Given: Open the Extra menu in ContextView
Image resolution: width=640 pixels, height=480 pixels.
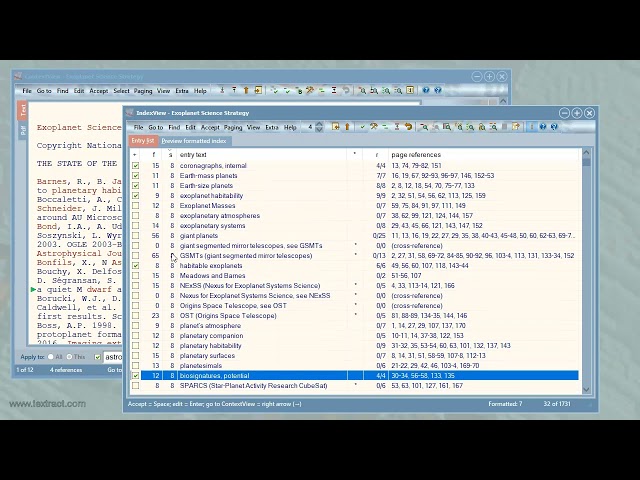Looking at the screenshot, I should tap(182, 91).
